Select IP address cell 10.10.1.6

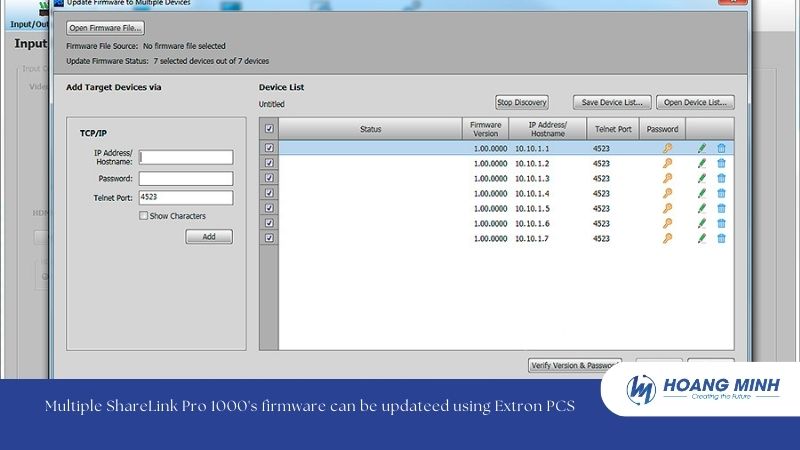pos(532,224)
